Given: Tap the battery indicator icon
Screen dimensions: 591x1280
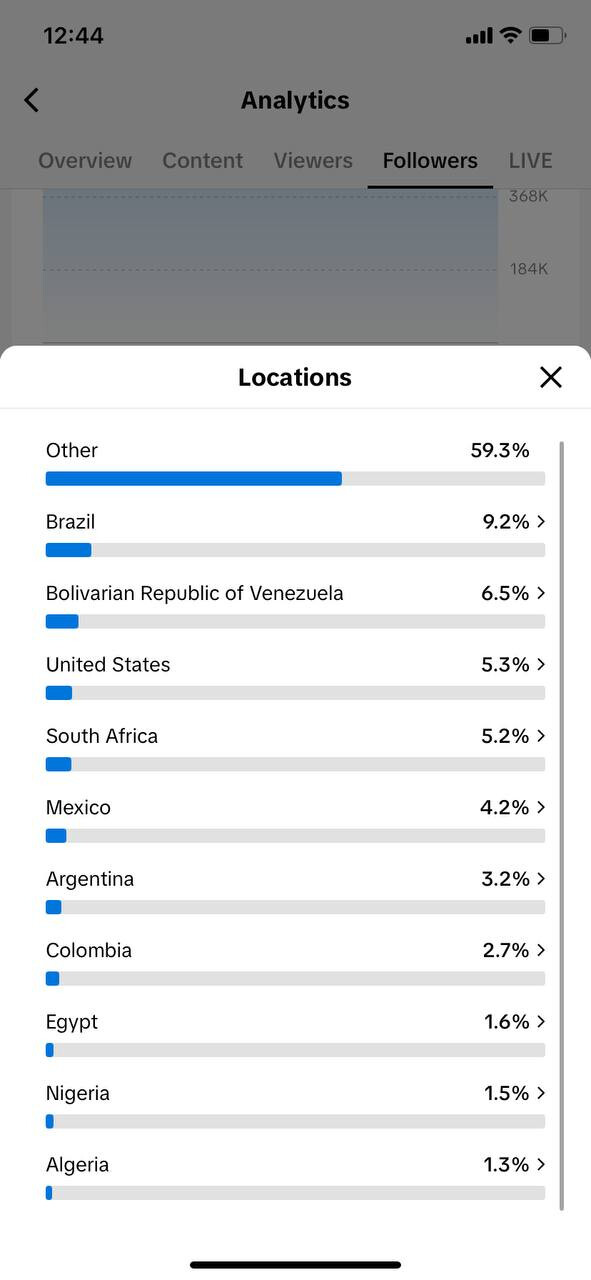Looking at the screenshot, I should point(547,36).
